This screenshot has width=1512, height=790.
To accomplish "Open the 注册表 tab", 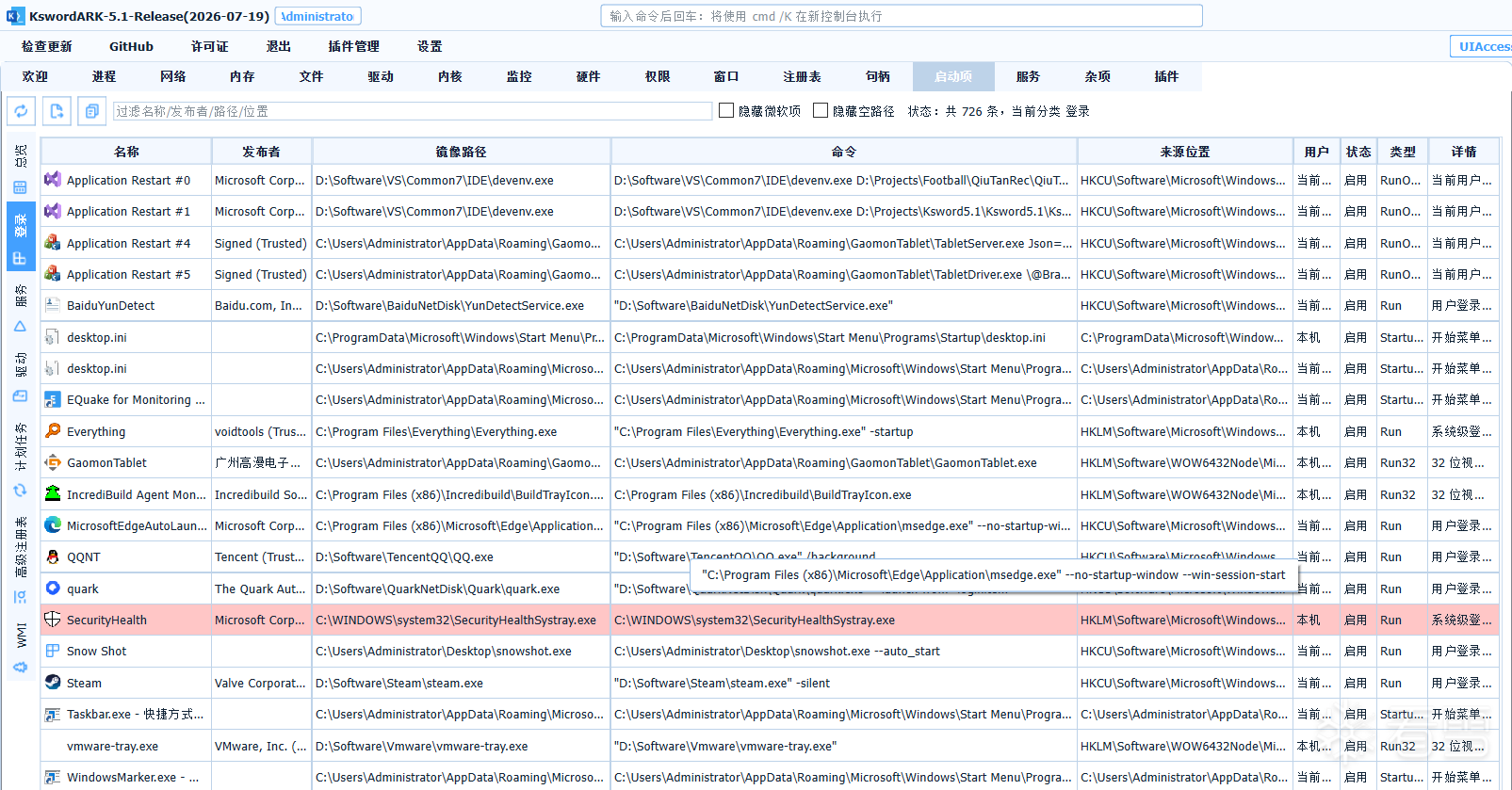I will point(802,77).
